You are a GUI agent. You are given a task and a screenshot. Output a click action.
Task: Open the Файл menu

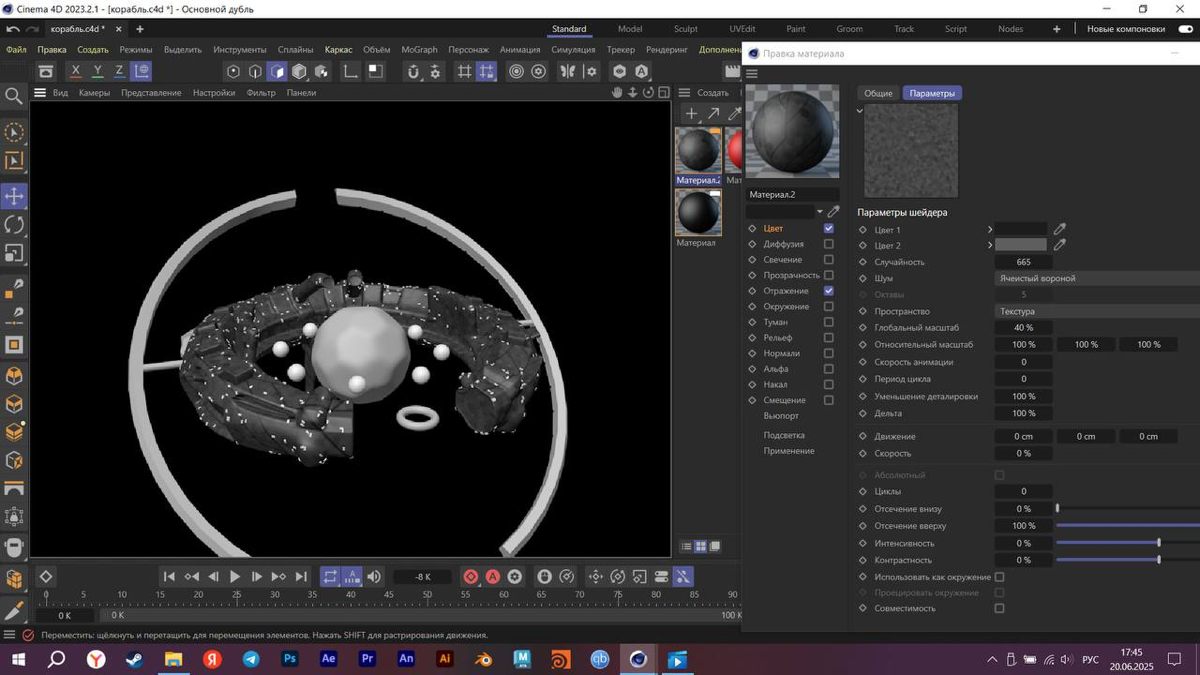(16, 49)
